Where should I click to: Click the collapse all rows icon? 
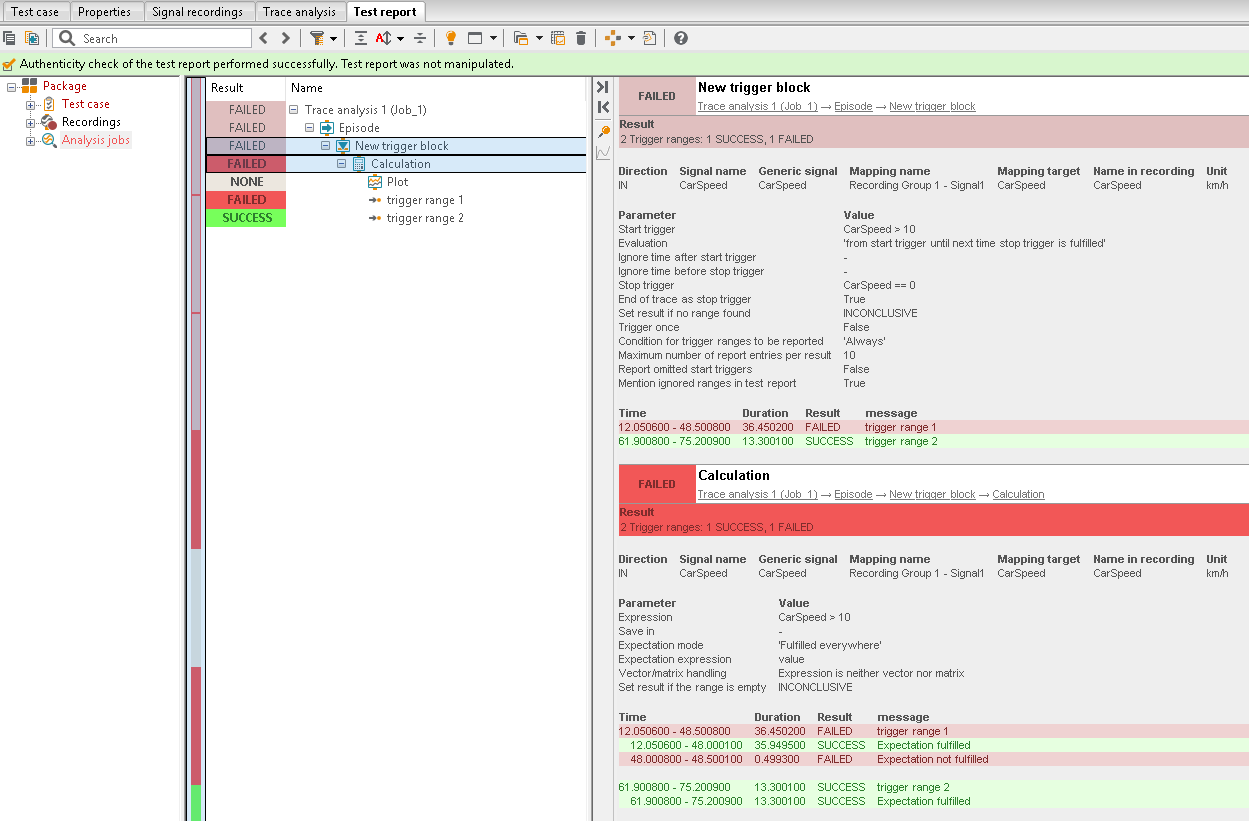420,38
